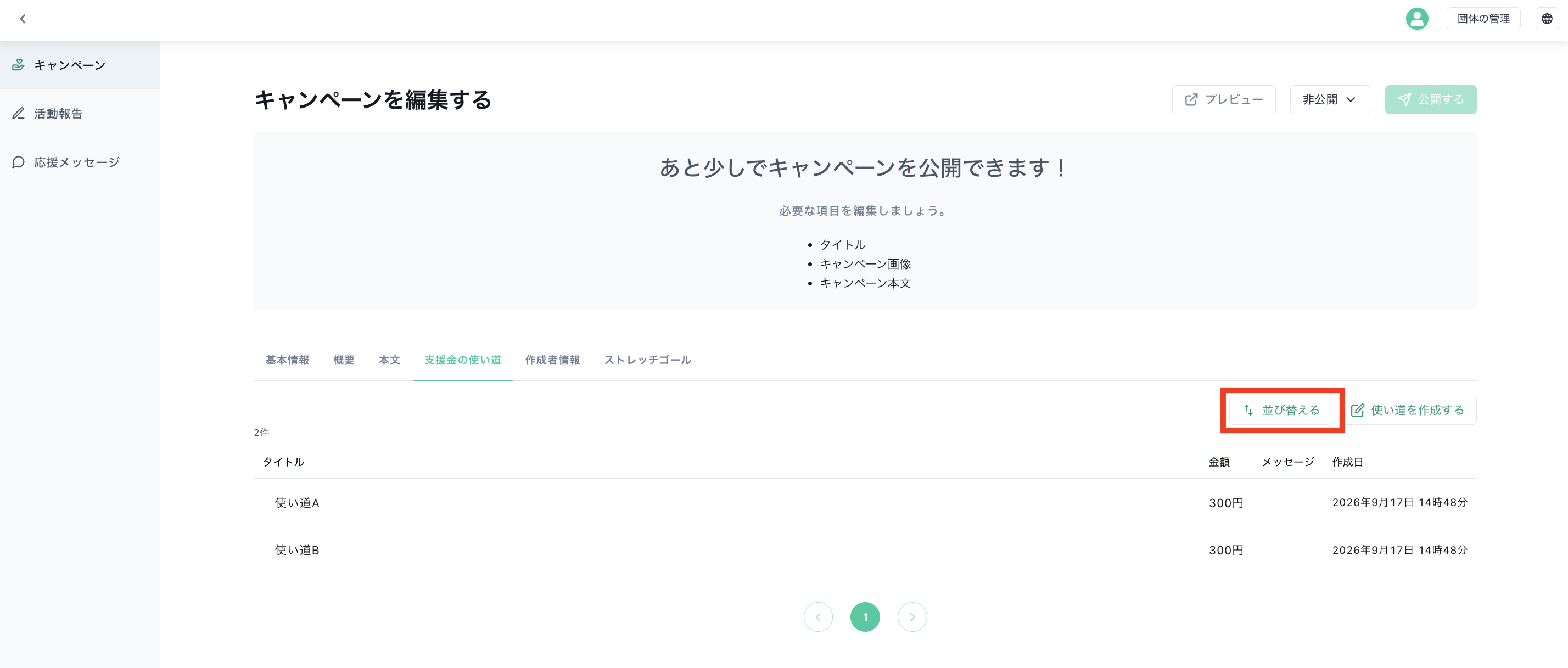The height and width of the screenshot is (668, 1568).
Task: Open the 使い道A row
Action: coord(865,503)
